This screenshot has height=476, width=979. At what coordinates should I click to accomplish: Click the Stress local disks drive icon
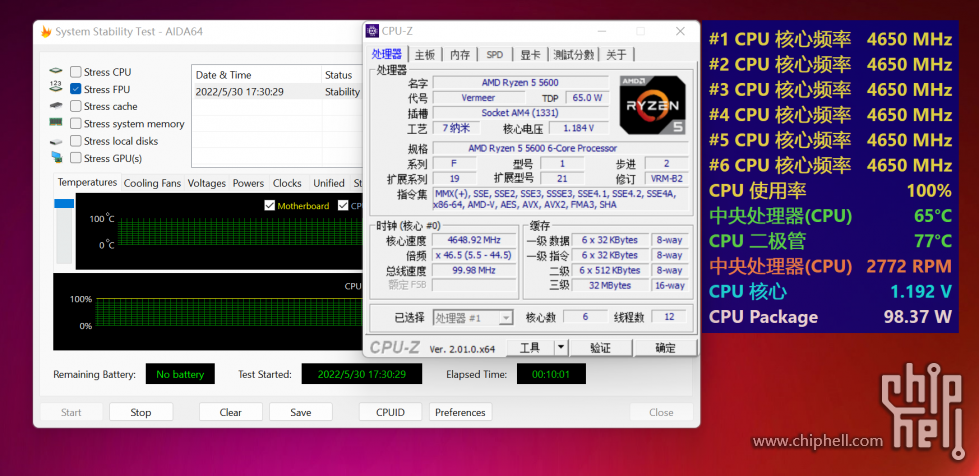click(x=56, y=141)
